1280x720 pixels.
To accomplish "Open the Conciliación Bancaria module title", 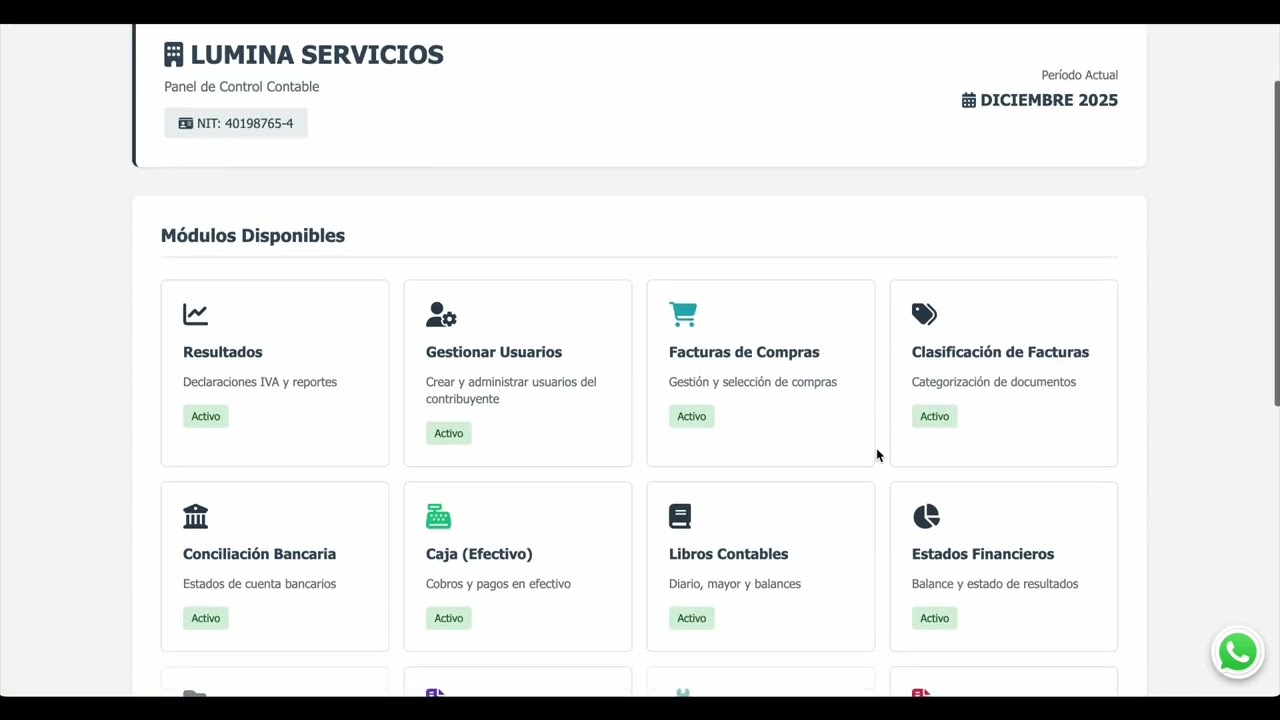I will [259, 554].
